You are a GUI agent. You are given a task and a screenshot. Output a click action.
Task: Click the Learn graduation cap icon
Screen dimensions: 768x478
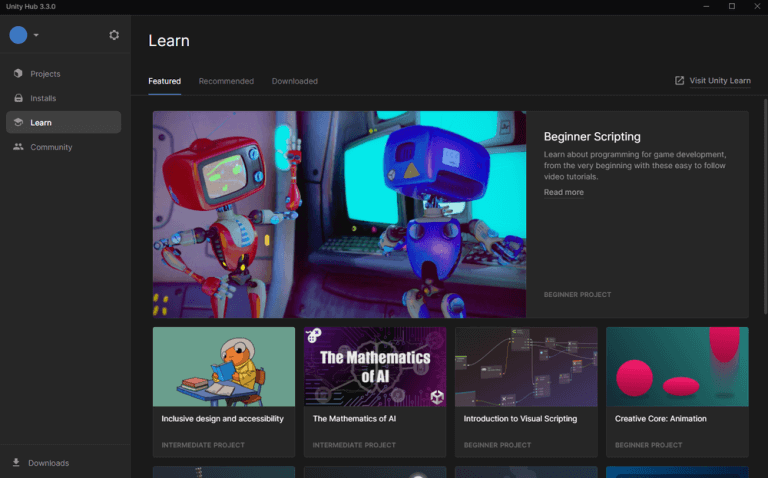[18, 123]
